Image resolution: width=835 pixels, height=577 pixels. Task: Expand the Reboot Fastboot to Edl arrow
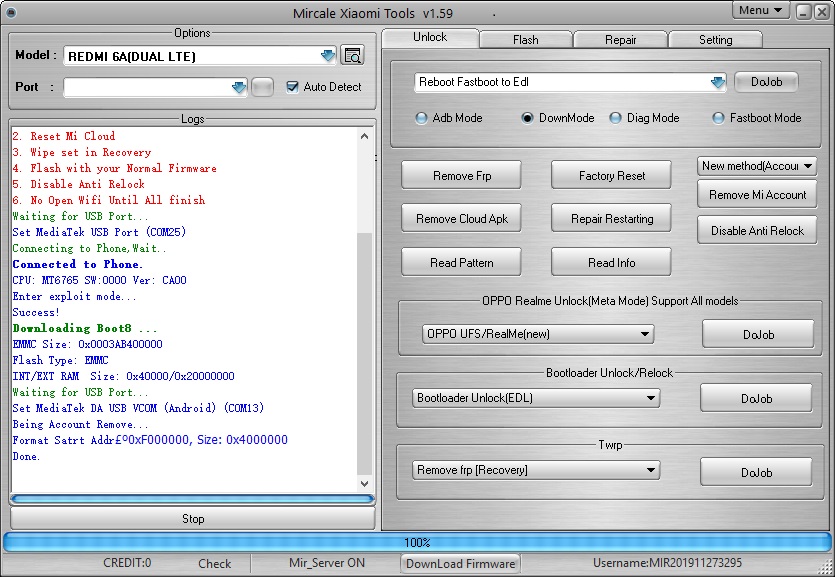tap(717, 82)
